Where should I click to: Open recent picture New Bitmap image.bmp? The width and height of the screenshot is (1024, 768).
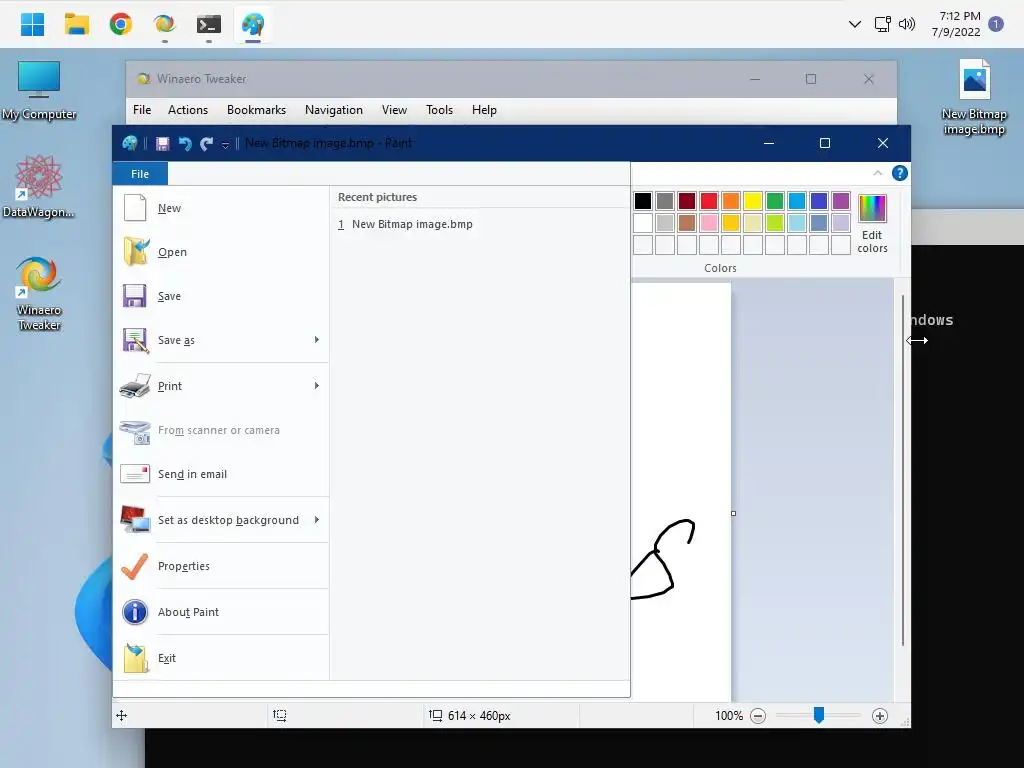[406, 224]
